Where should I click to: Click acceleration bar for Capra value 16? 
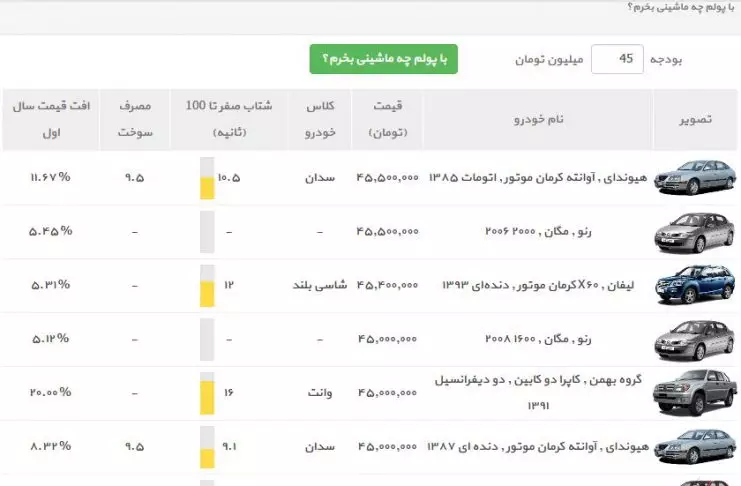207,393
